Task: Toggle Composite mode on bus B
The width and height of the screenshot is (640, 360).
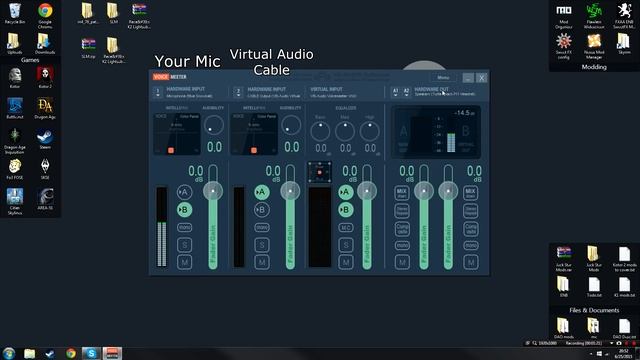Action: click(471, 229)
